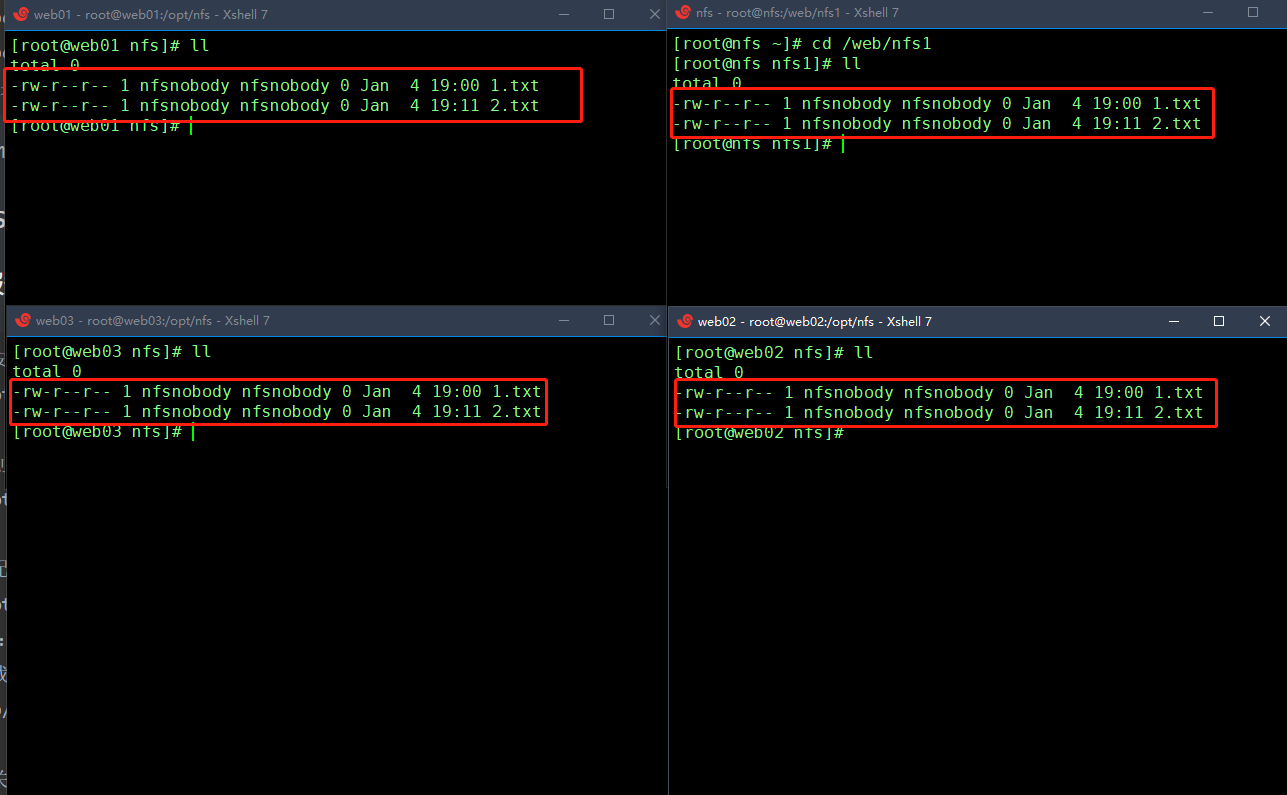The height and width of the screenshot is (795, 1287).
Task: Click the last '[root@nfs nfs1]#' prompt
Action: [x=752, y=143]
